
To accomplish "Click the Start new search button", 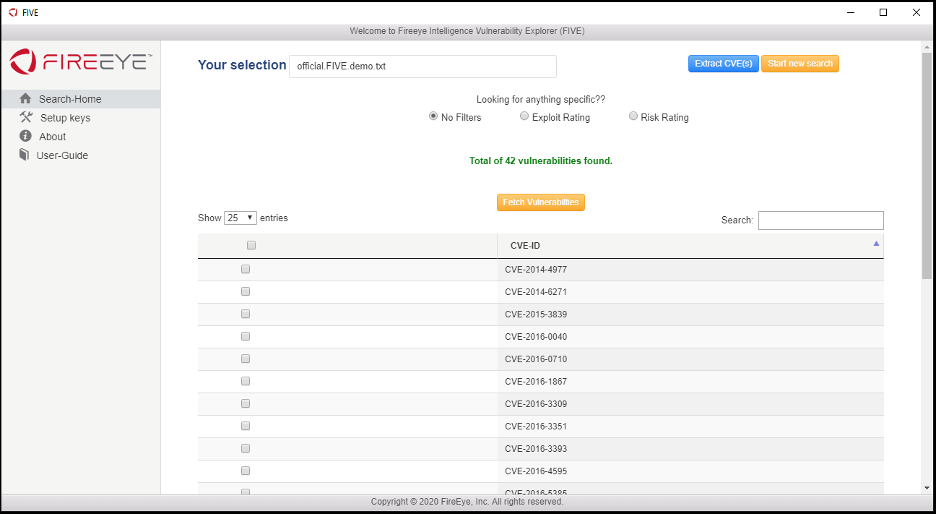I will click(x=800, y=63).
